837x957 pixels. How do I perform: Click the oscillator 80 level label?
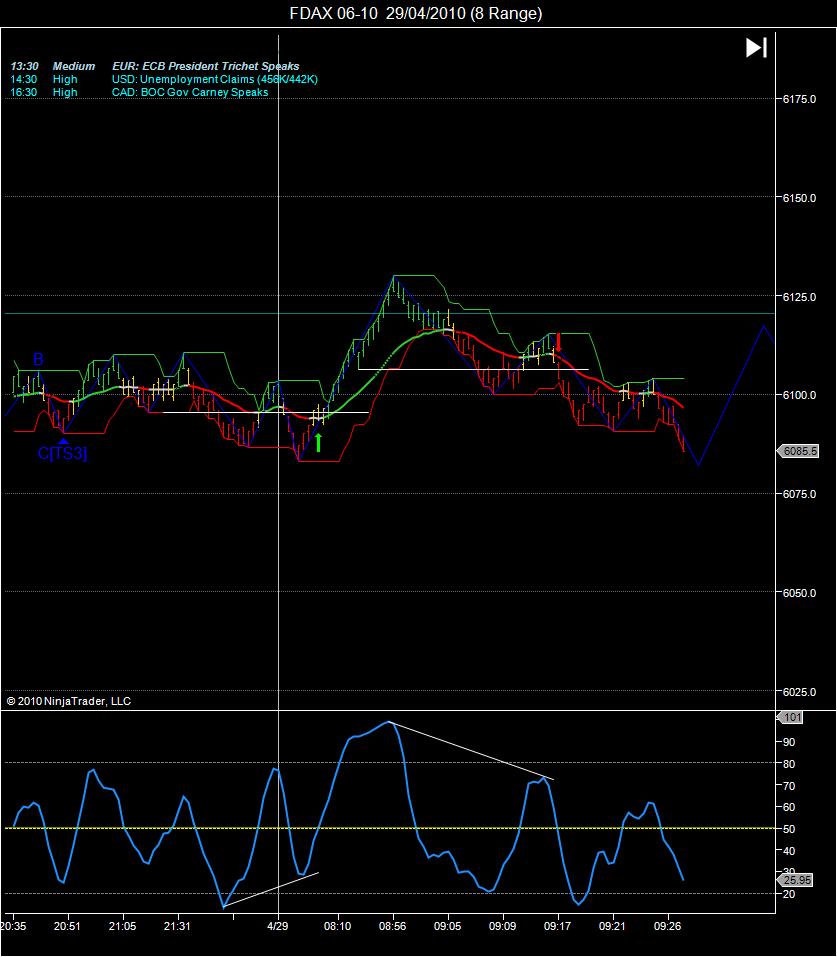coord(789,764)
